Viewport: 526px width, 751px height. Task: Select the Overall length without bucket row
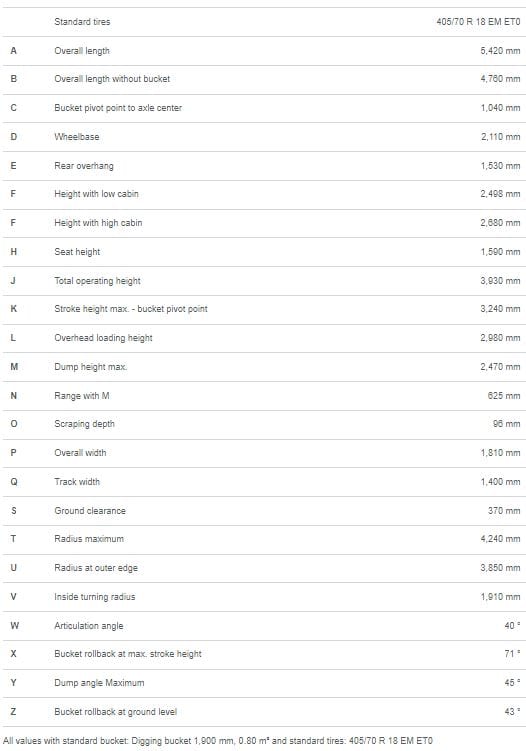click(263, 80)
